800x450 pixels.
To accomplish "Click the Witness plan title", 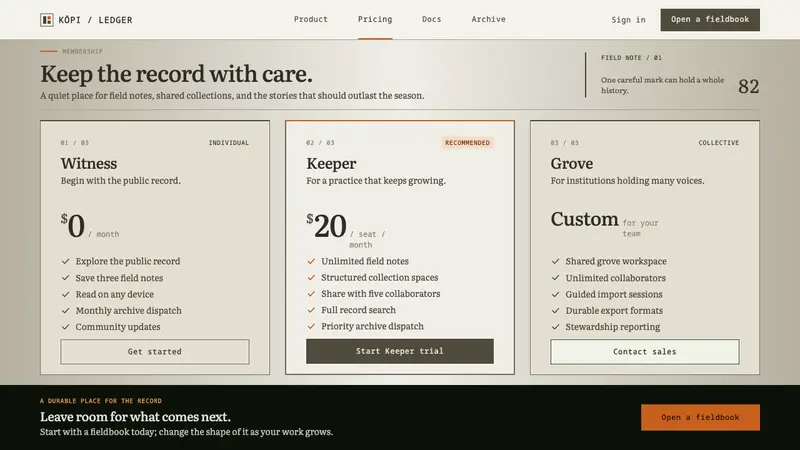I will pyautogui.click(x=89, y=163).
